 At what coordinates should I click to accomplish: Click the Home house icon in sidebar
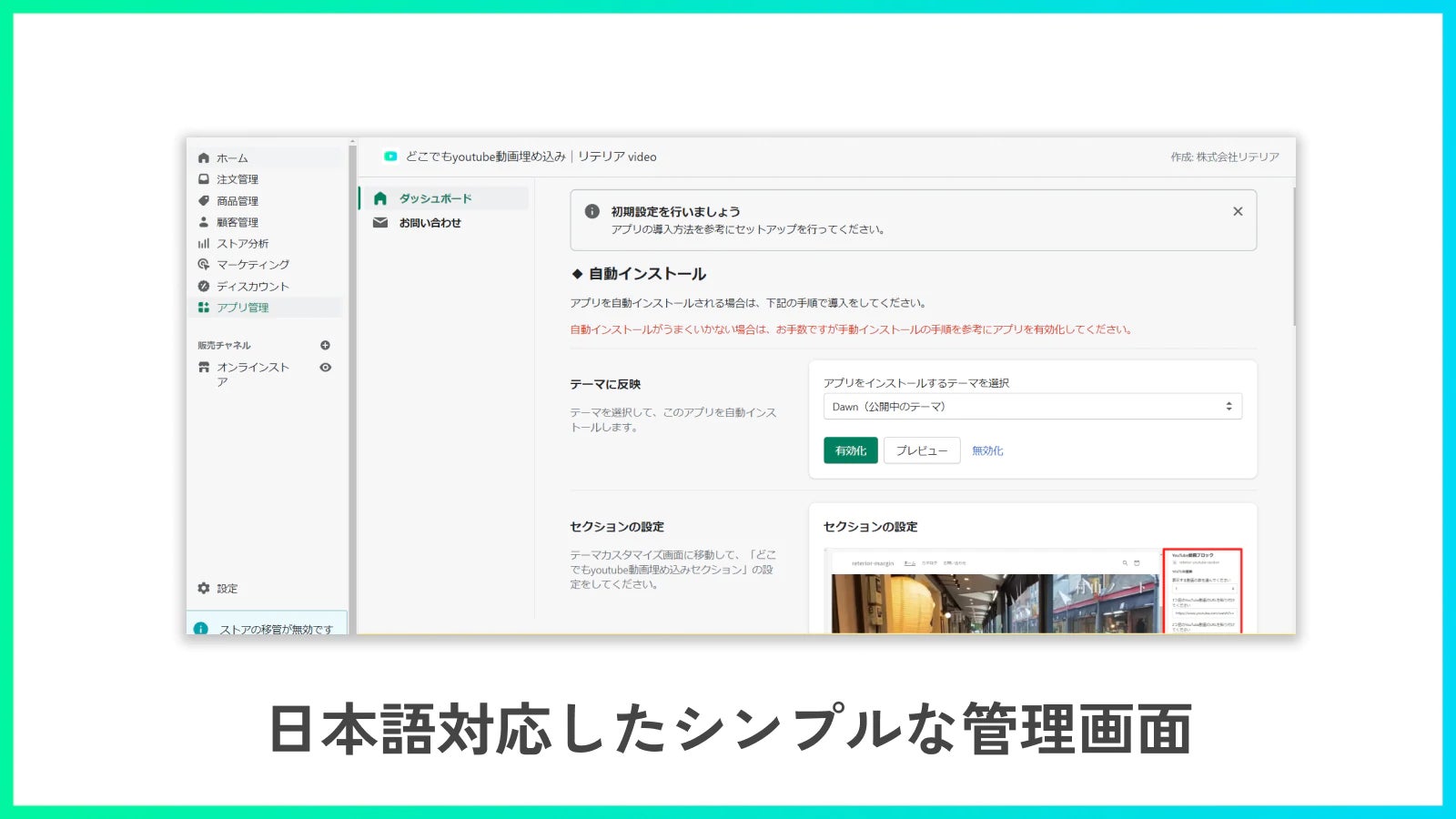(204, 157)
